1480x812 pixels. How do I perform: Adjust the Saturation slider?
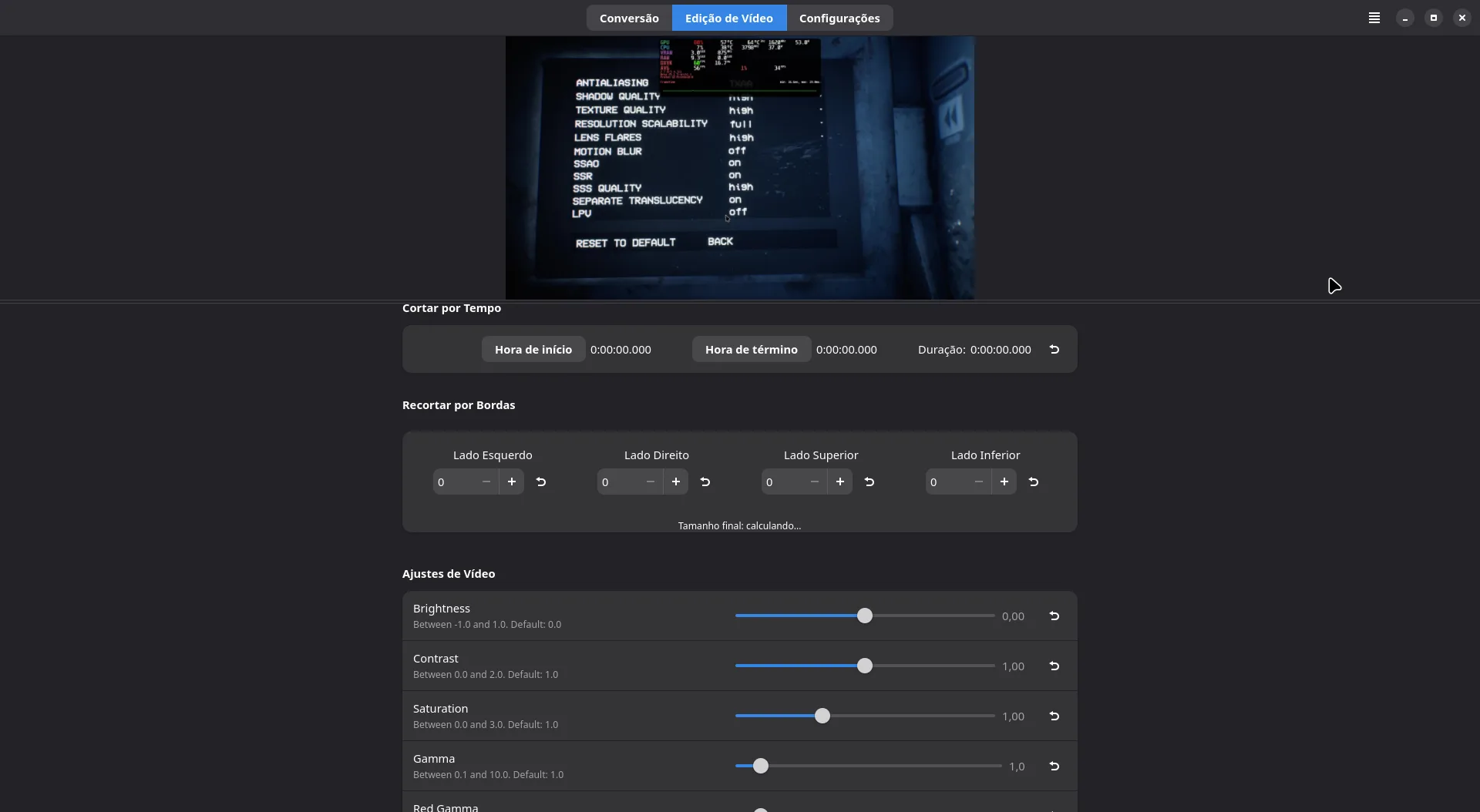[x=865, y=716]
